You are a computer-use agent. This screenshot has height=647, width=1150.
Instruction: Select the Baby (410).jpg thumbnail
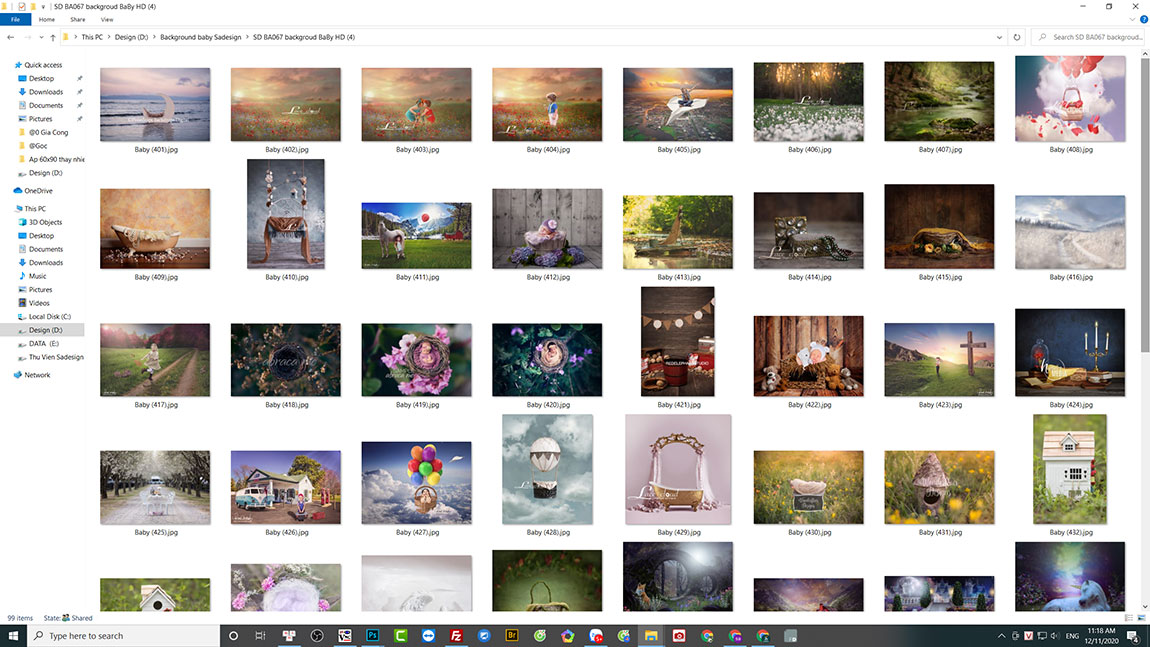pyautogui.click(x=285, y=213)
